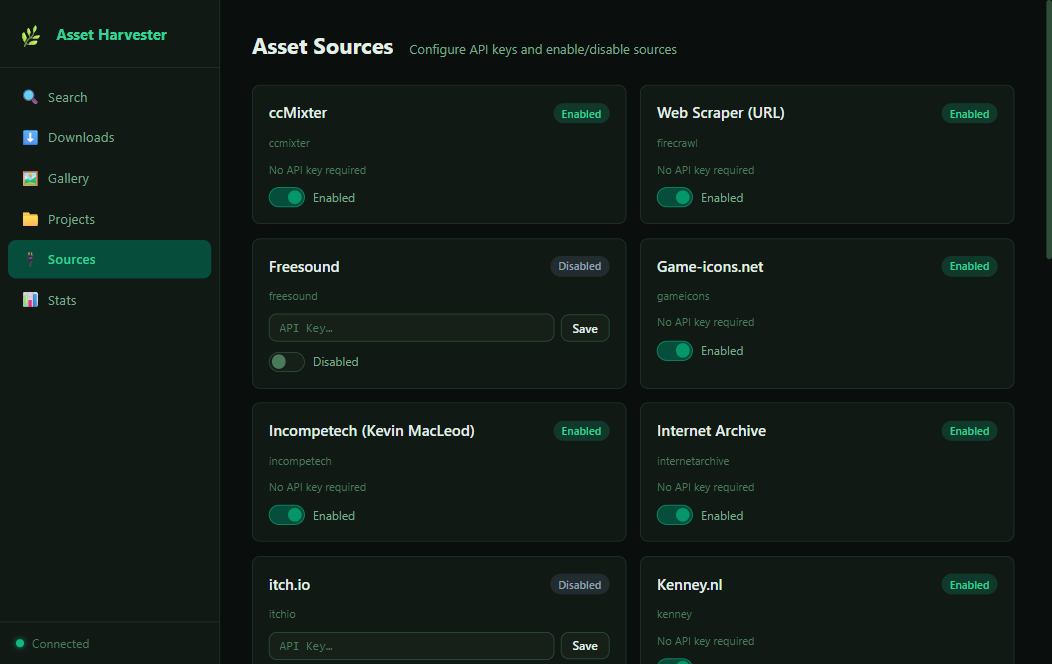Click the 'incompetech' source identifier

(x=300, y=461)
